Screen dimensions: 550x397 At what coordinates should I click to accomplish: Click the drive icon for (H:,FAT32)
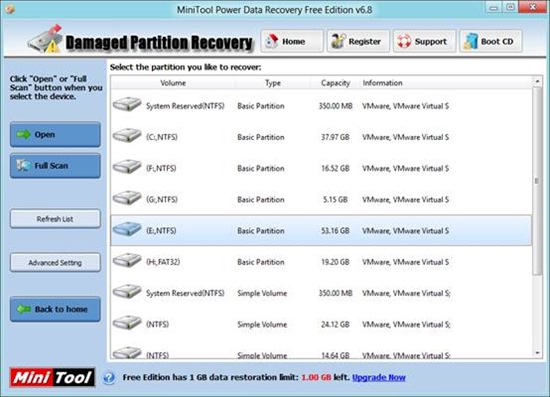click(x=127, y=261)
